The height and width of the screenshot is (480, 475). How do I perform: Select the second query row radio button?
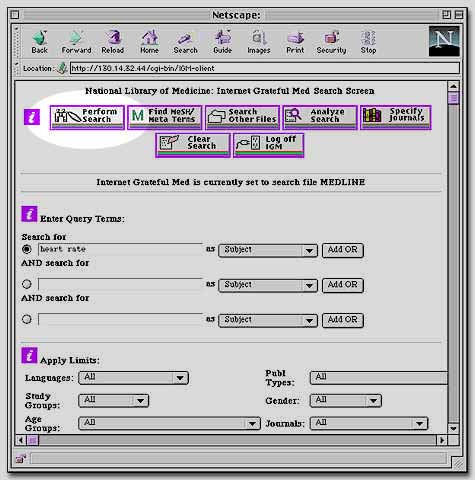tap(27, 284)
